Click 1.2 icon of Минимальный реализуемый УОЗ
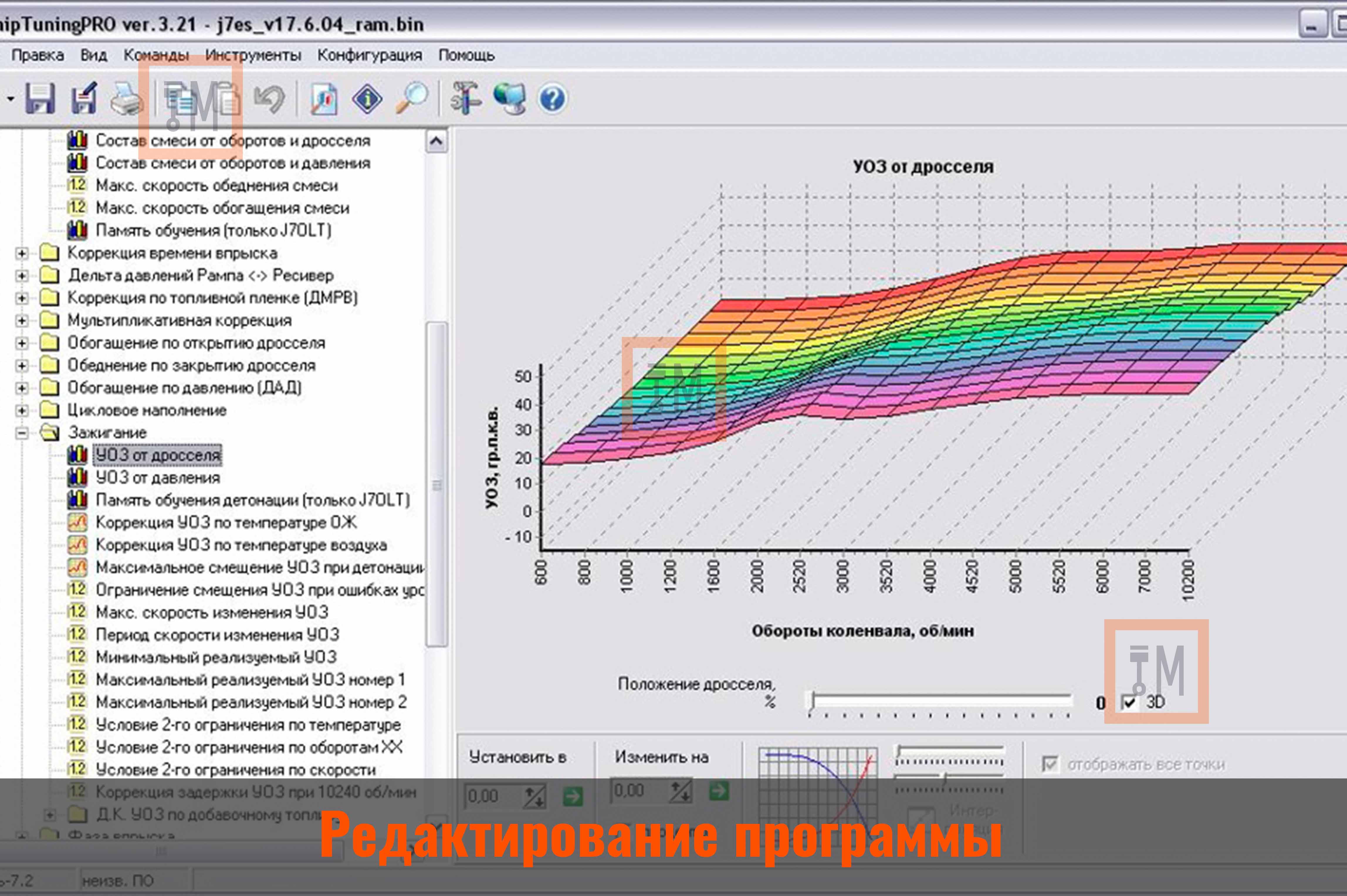Image resolution: width=1347 pixels, height=896 pixels. [x=77, y=656]
